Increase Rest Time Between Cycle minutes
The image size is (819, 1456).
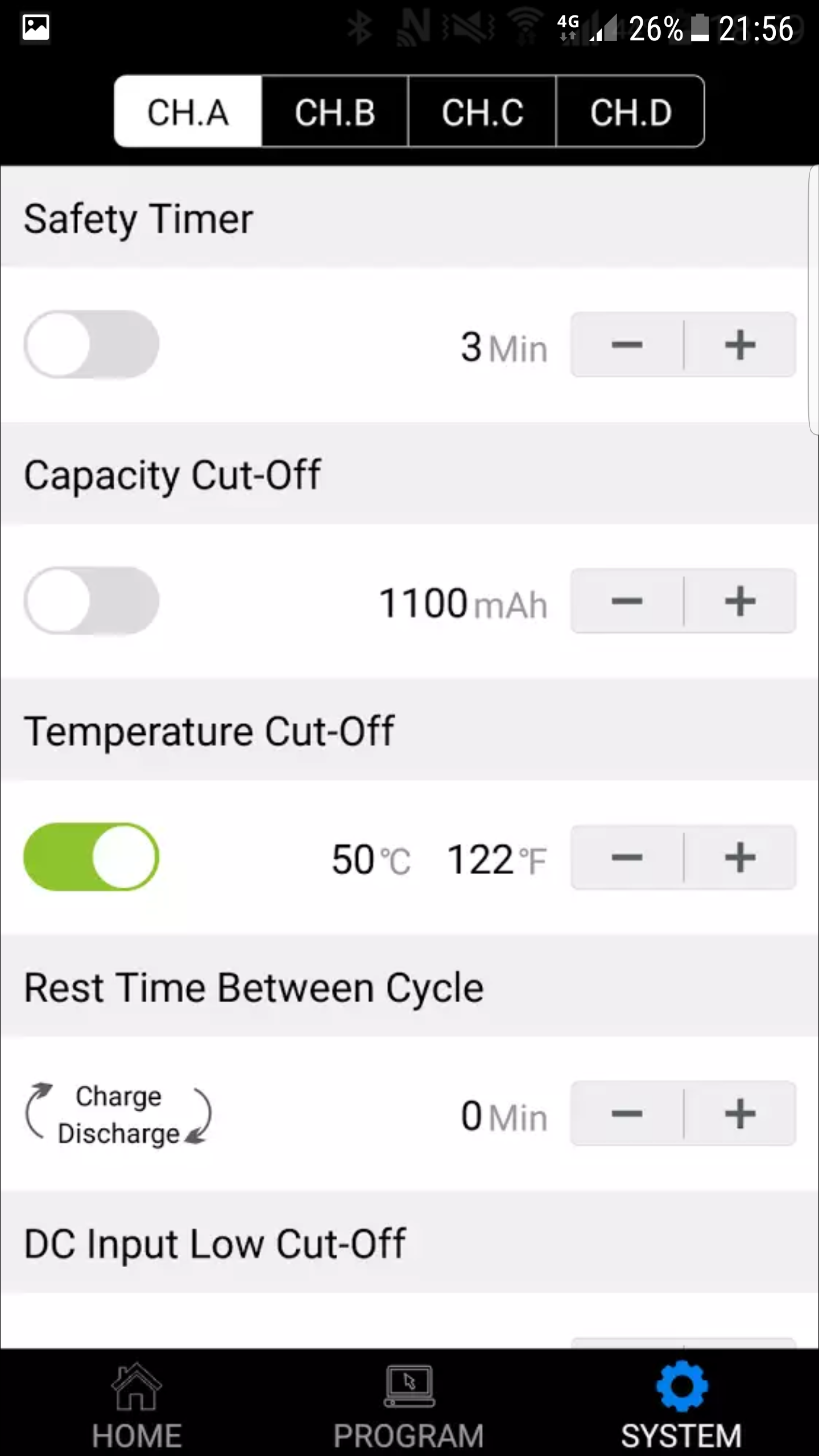point(740,1114)
